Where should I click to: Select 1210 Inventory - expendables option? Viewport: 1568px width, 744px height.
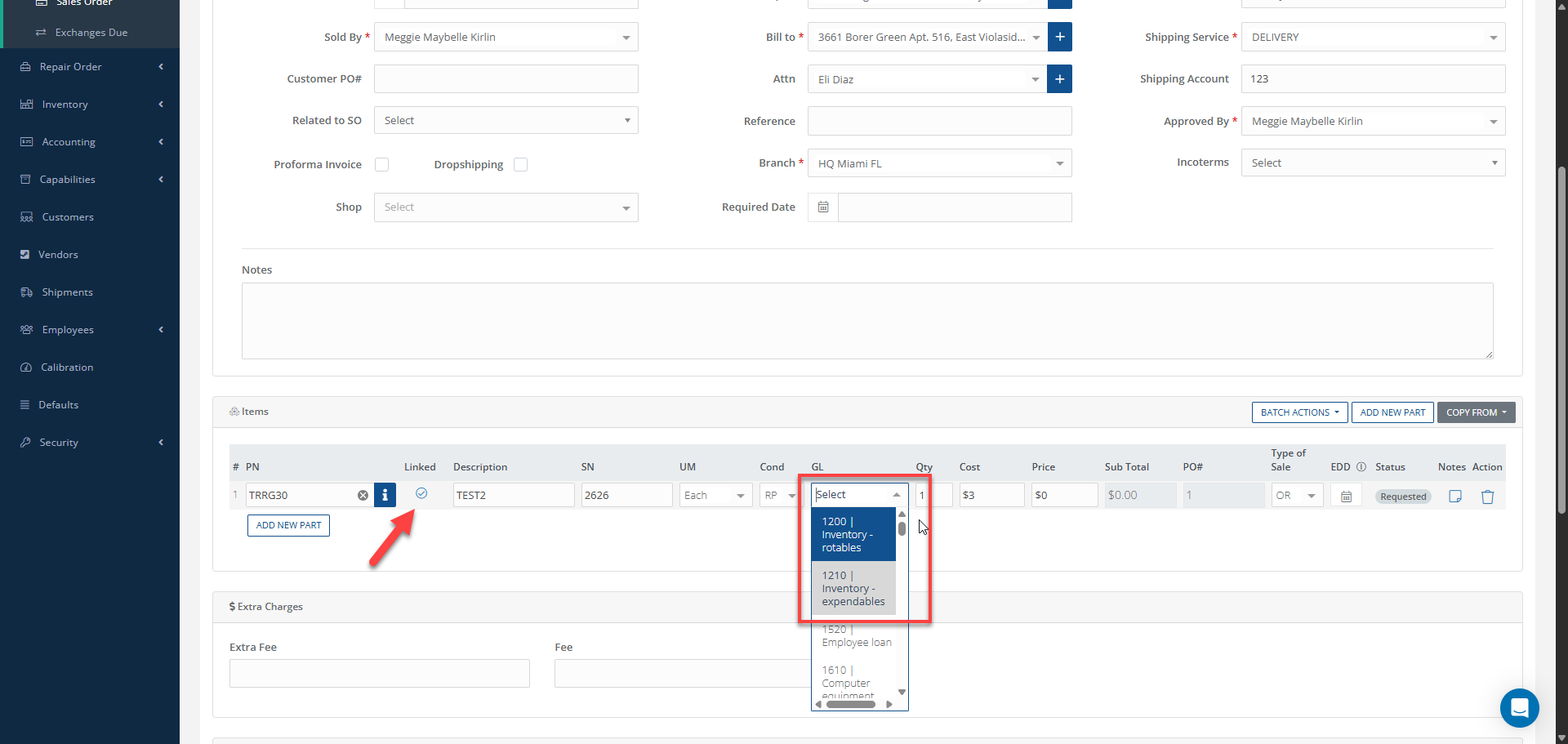[853, 589]
